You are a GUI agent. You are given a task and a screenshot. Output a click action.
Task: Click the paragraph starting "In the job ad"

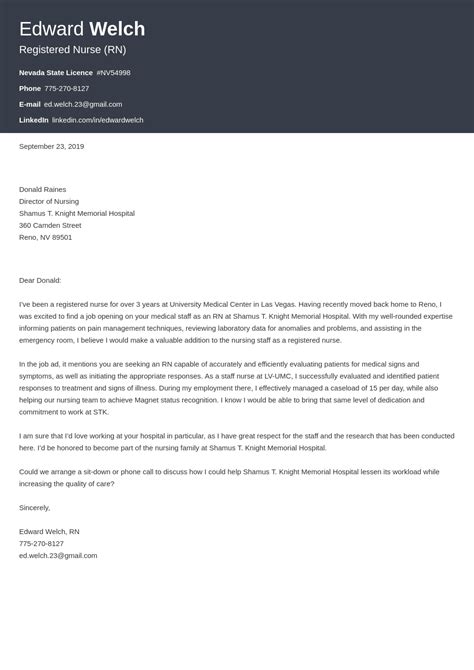click(x=231, y=388)
